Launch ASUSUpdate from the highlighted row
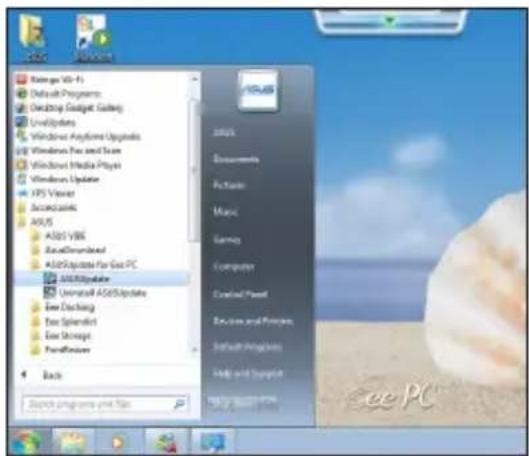 point(102,279)
